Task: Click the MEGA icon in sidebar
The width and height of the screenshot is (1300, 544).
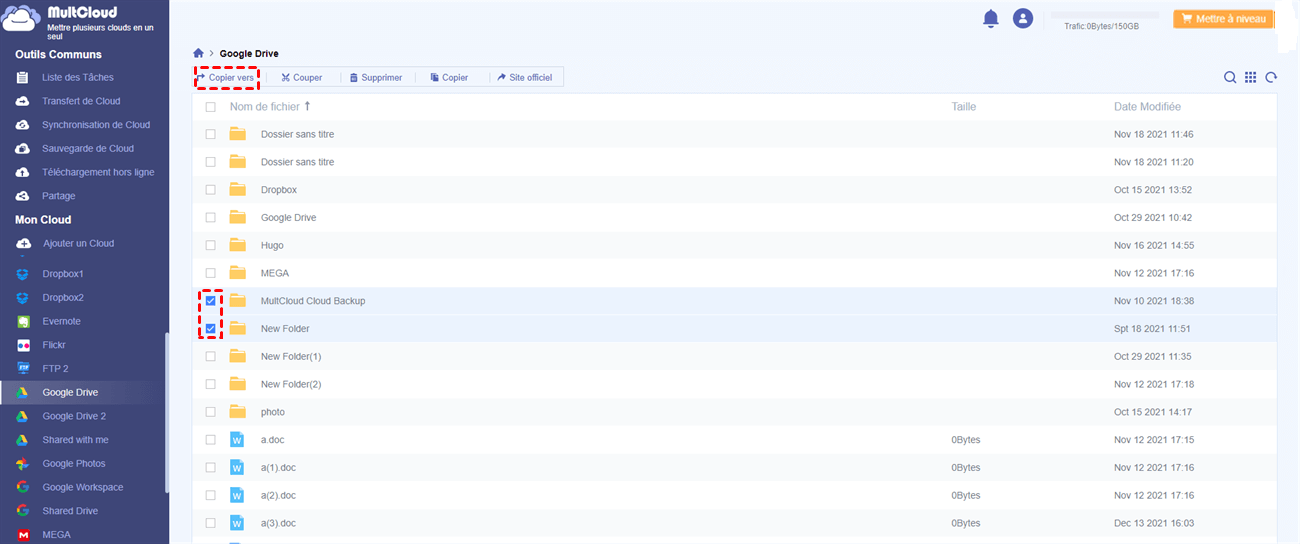Action: click(x=23, y=535)
